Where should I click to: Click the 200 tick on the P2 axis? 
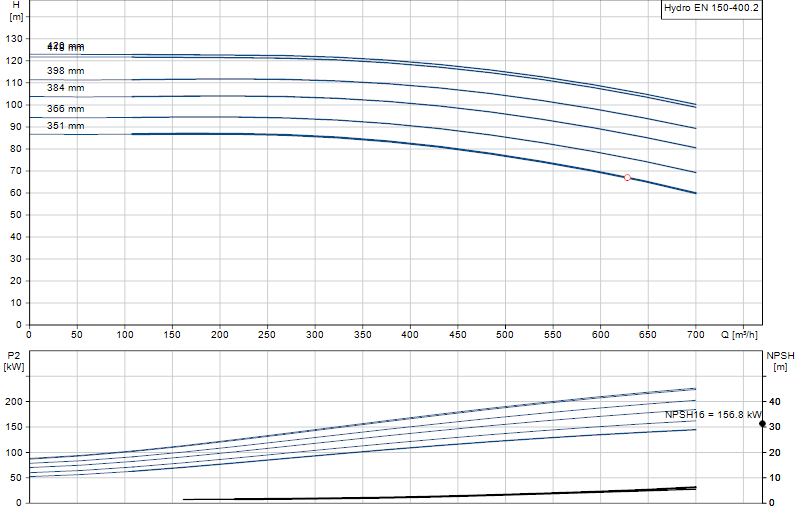(14, 402)
